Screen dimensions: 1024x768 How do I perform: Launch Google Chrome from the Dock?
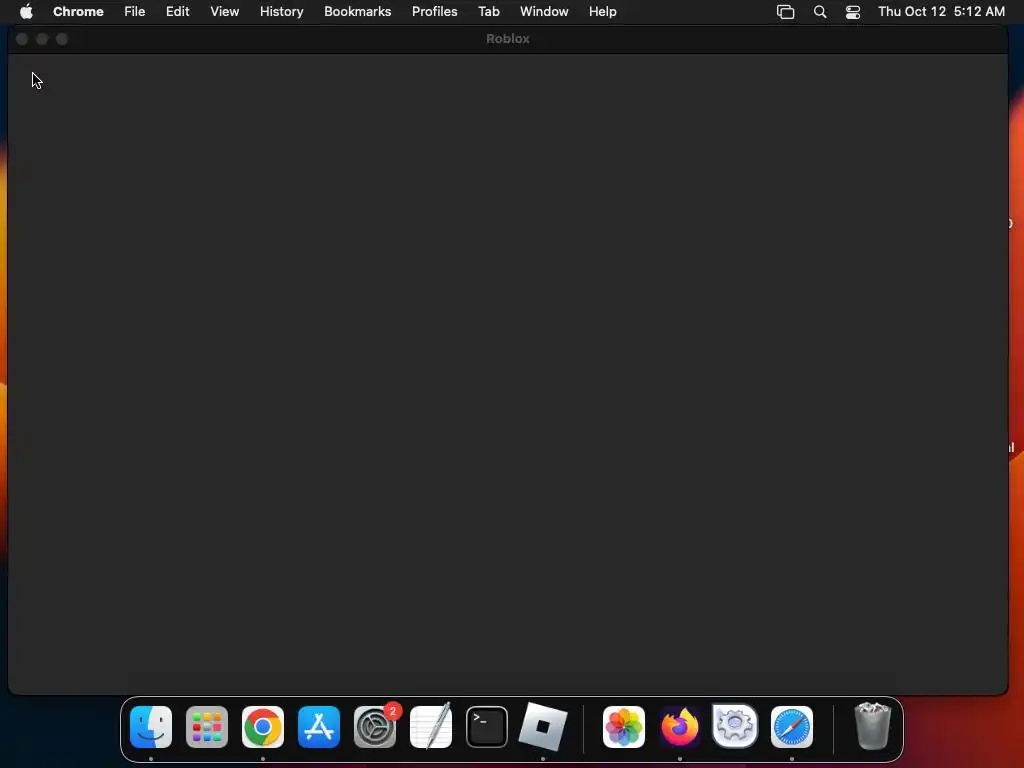tap(263, 727)
